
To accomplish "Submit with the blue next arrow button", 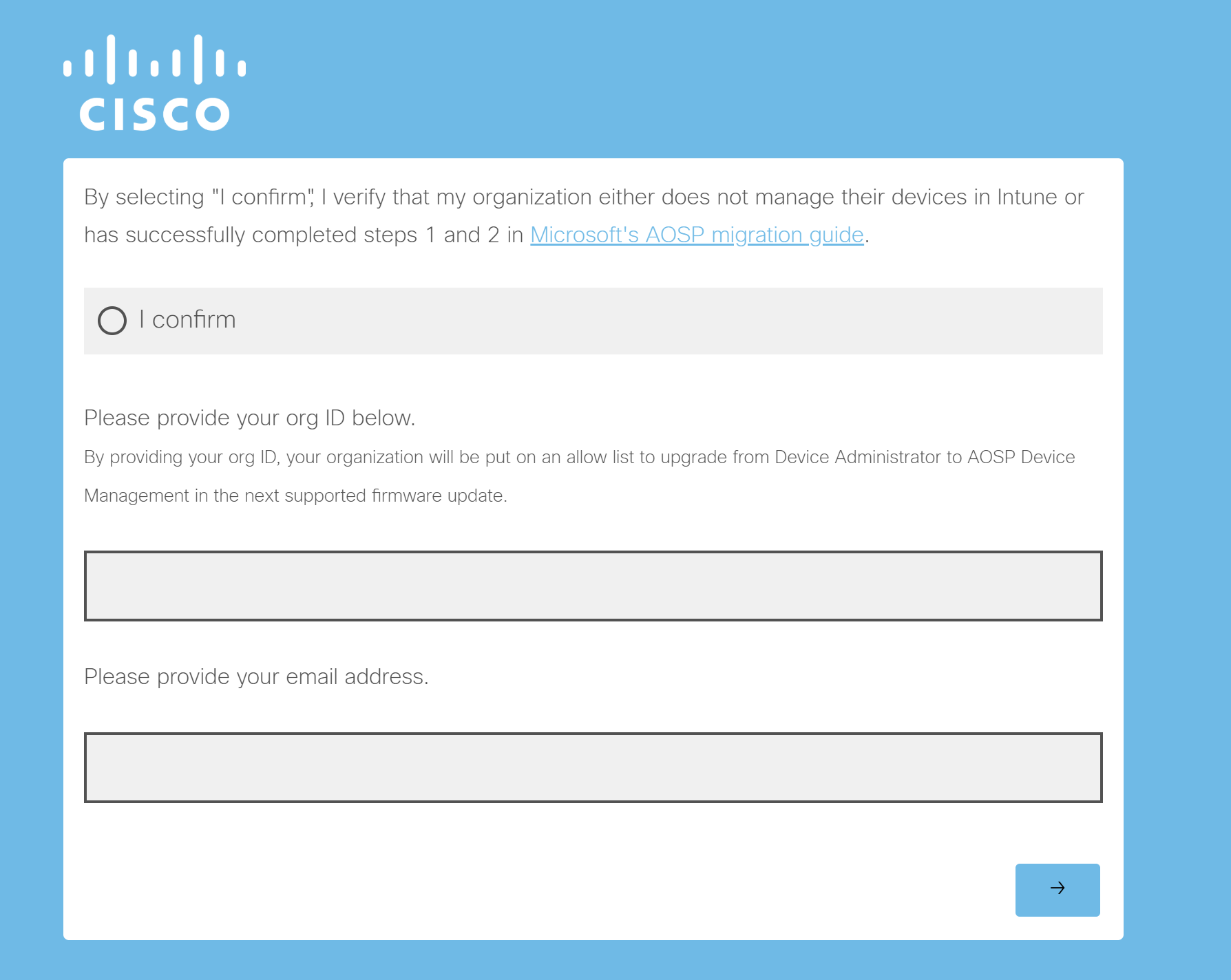I will [x=1058, y=890].
